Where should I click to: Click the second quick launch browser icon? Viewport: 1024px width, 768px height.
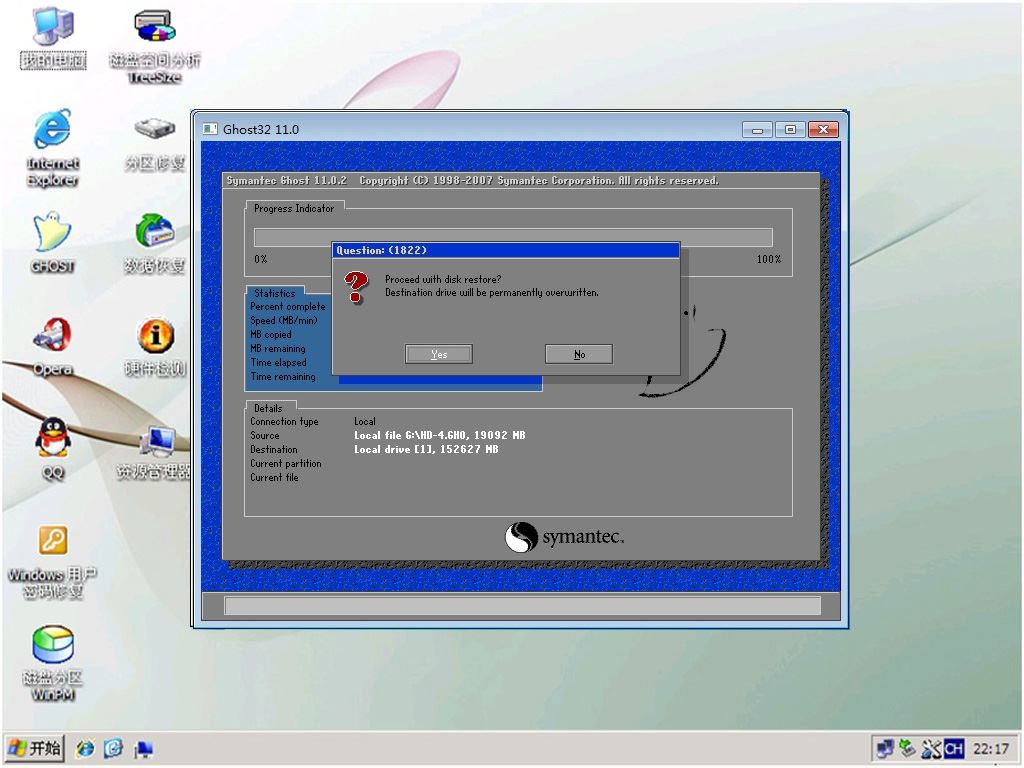click(x=114, y=748)
